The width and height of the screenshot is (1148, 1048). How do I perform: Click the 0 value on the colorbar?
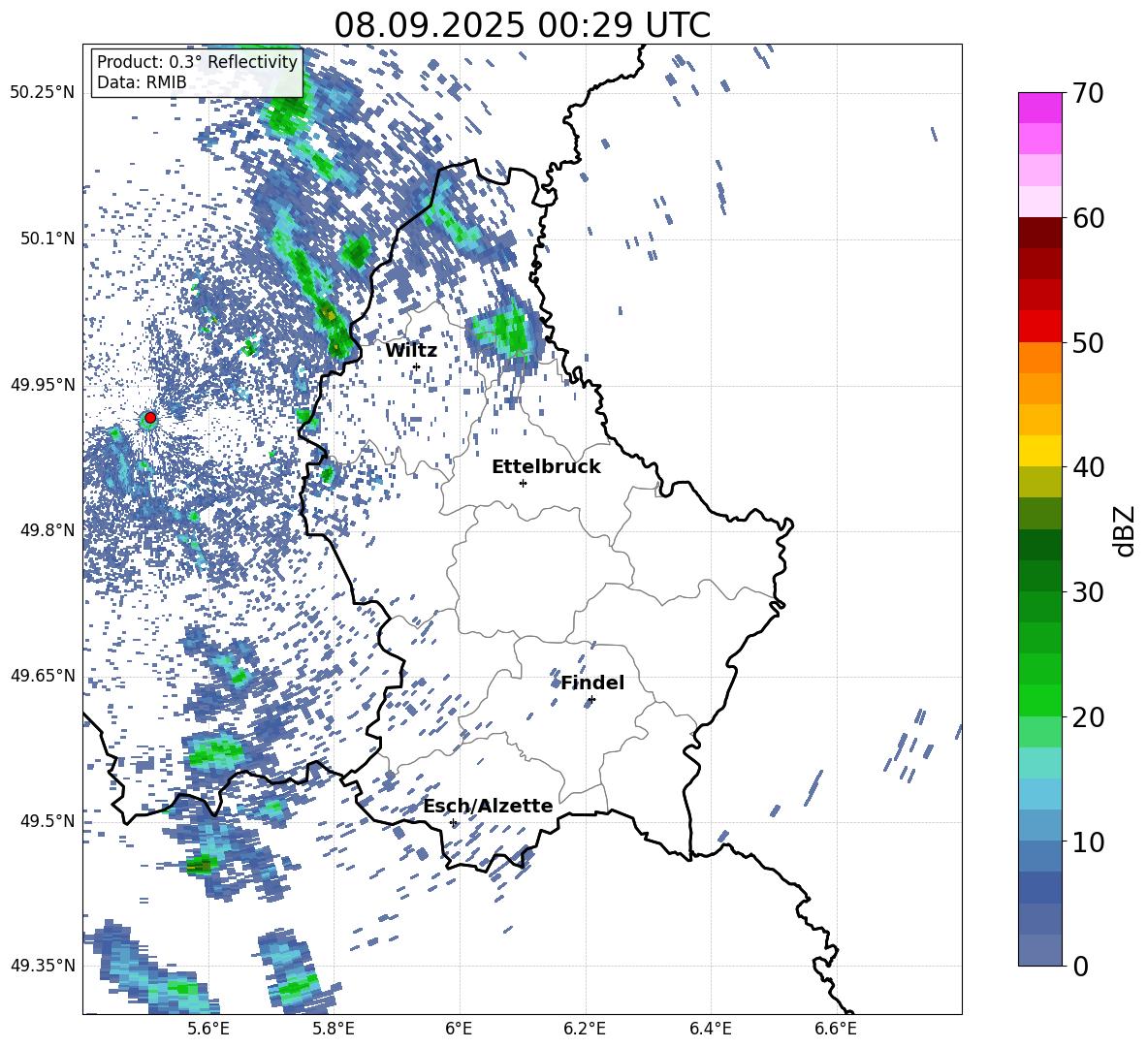(1080, 967)
